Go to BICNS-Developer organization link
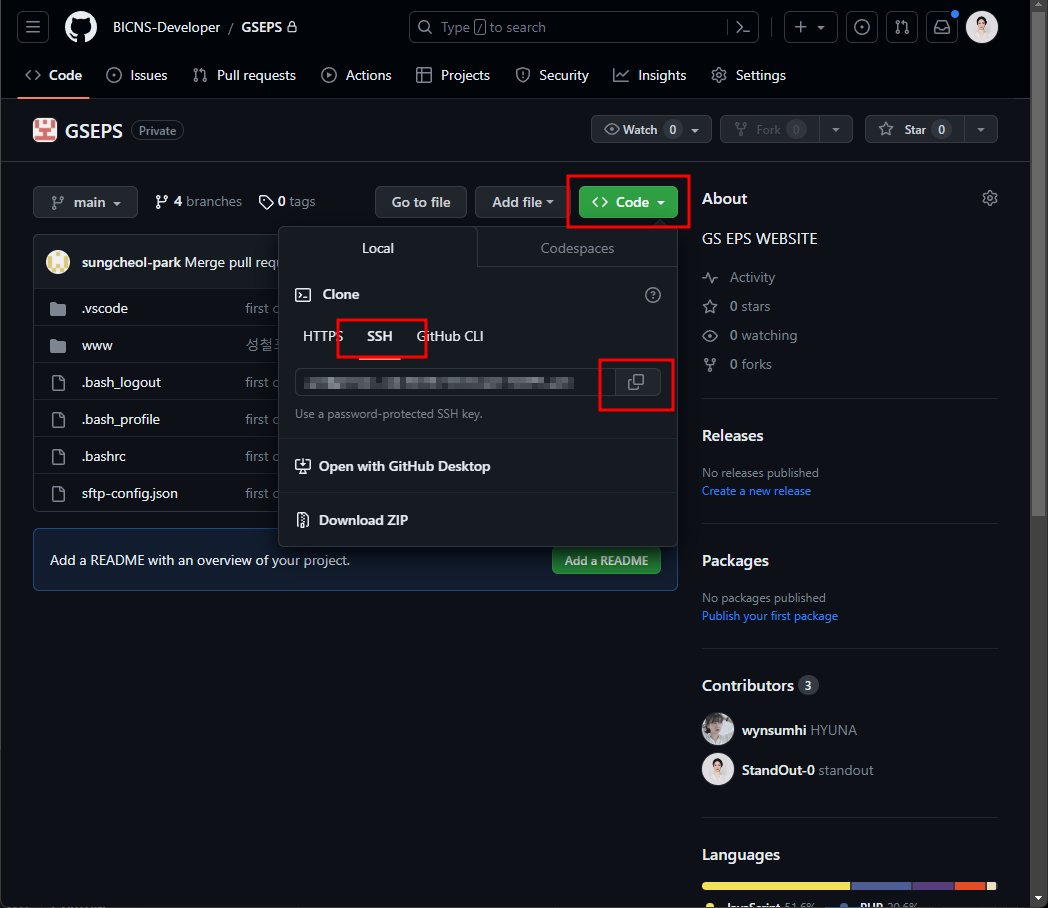The image size is (1048, 908). 166,27
